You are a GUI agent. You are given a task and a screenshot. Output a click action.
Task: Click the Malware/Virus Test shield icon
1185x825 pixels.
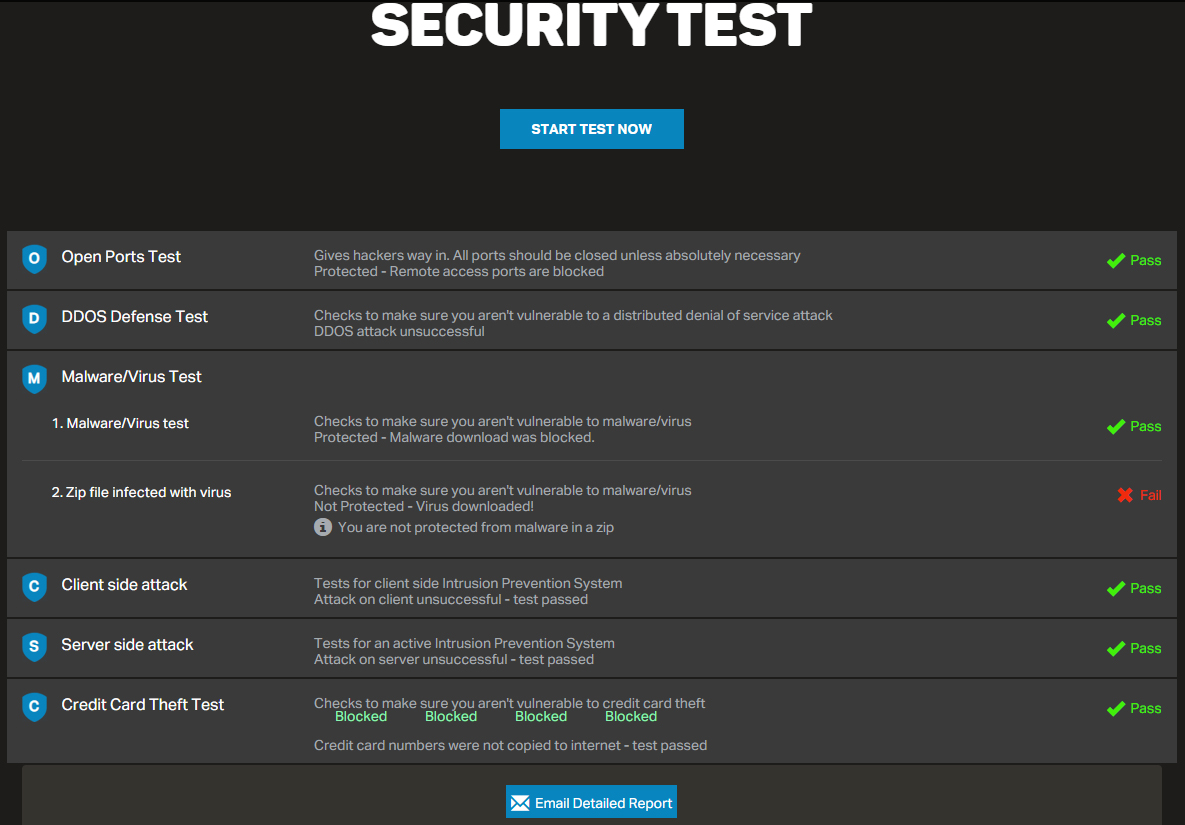35,378
